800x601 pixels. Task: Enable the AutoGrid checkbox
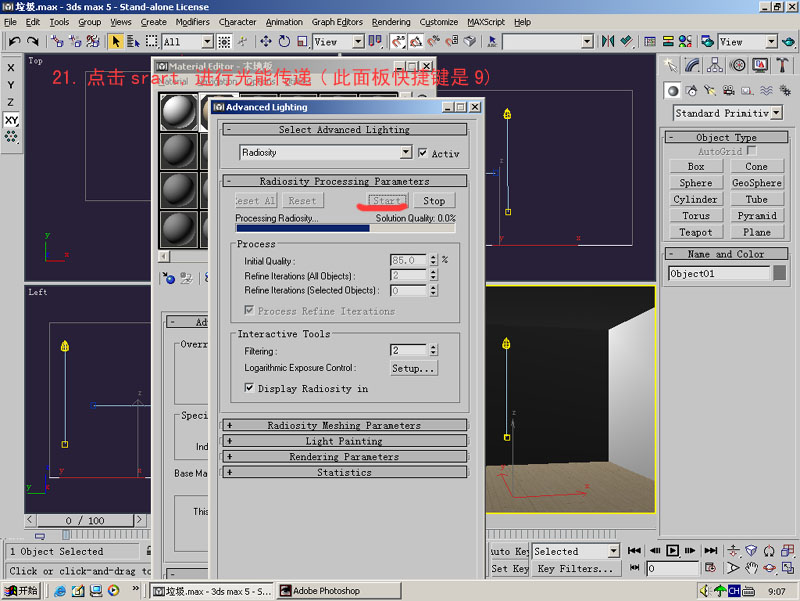(x=752, y=151)
